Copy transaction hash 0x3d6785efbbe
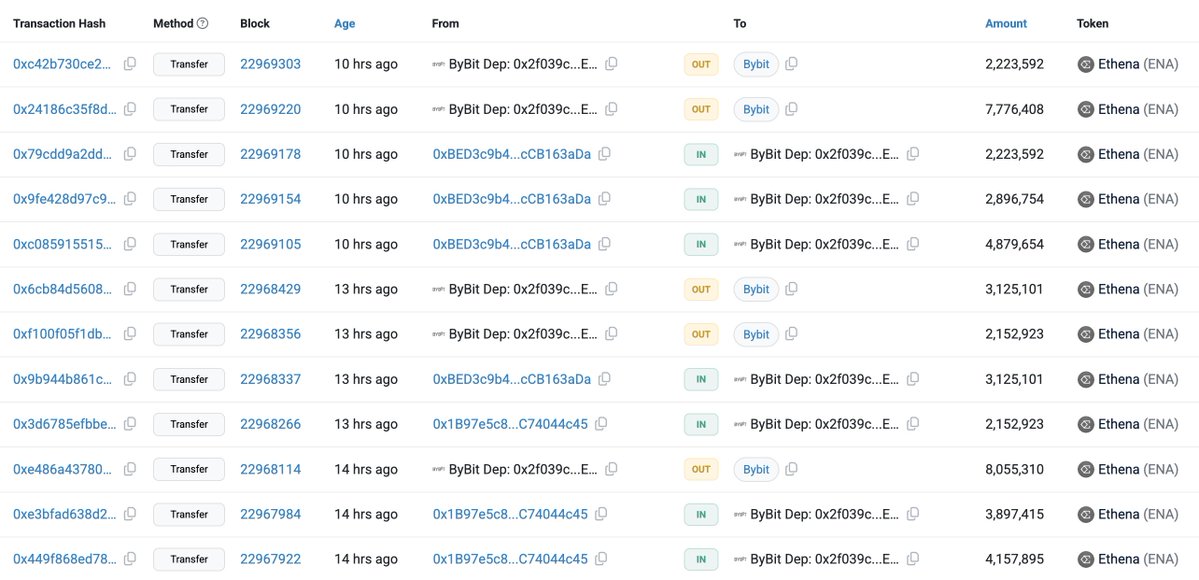 click(x=130, y=424)
